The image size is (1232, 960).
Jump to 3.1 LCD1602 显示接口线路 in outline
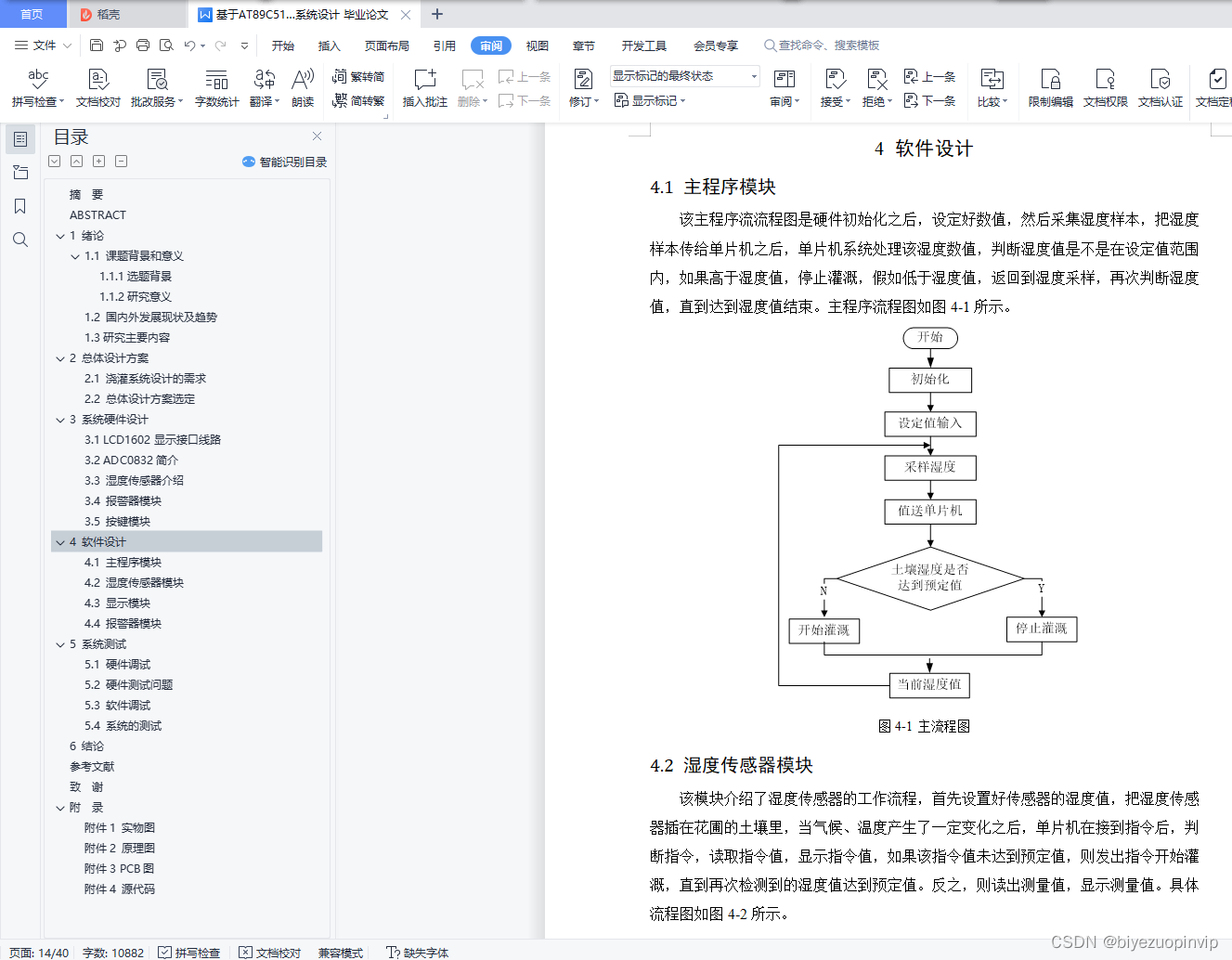coord(152,440)
